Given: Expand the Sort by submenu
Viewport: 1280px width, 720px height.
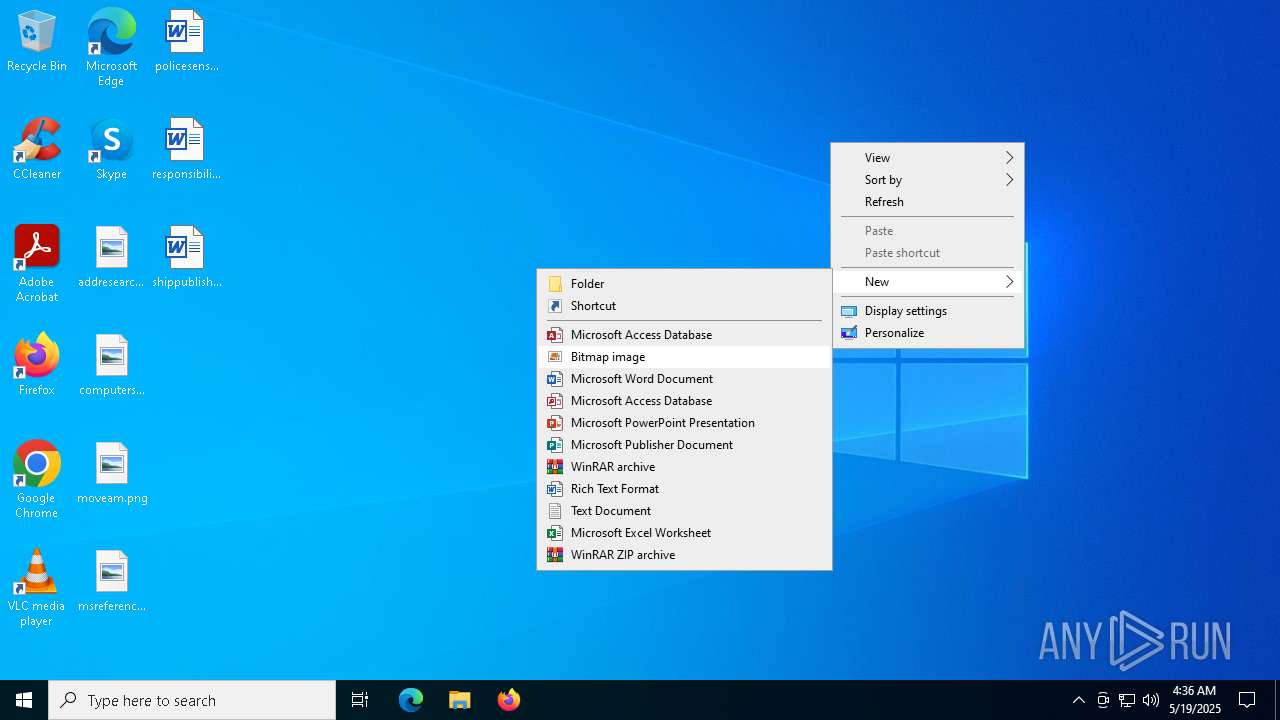Looking at the screenshot, I should coord(928,179).
